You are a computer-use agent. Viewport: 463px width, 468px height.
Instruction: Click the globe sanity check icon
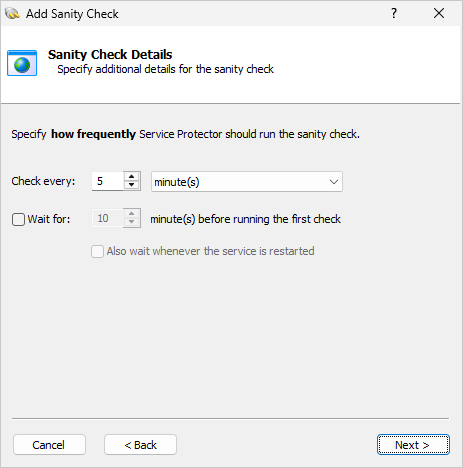pyautogui.click(x=22, y=63)
